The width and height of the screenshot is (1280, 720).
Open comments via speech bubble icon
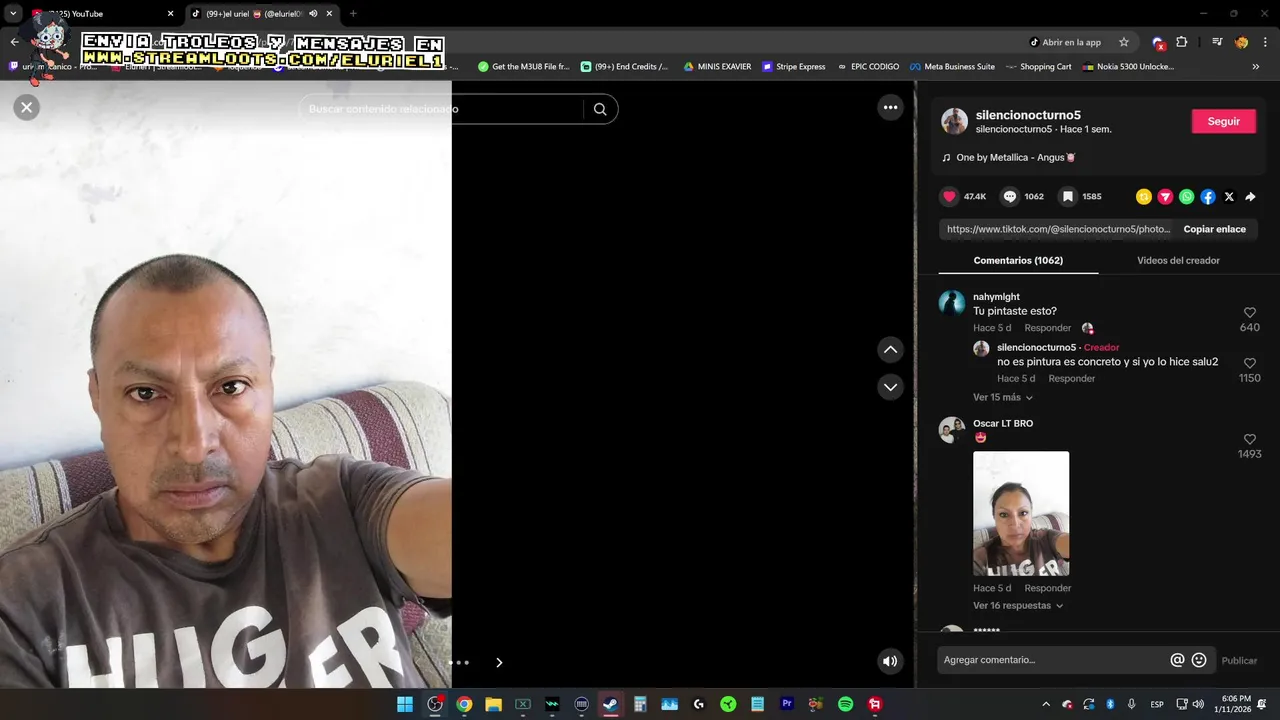coord(1010,197)
